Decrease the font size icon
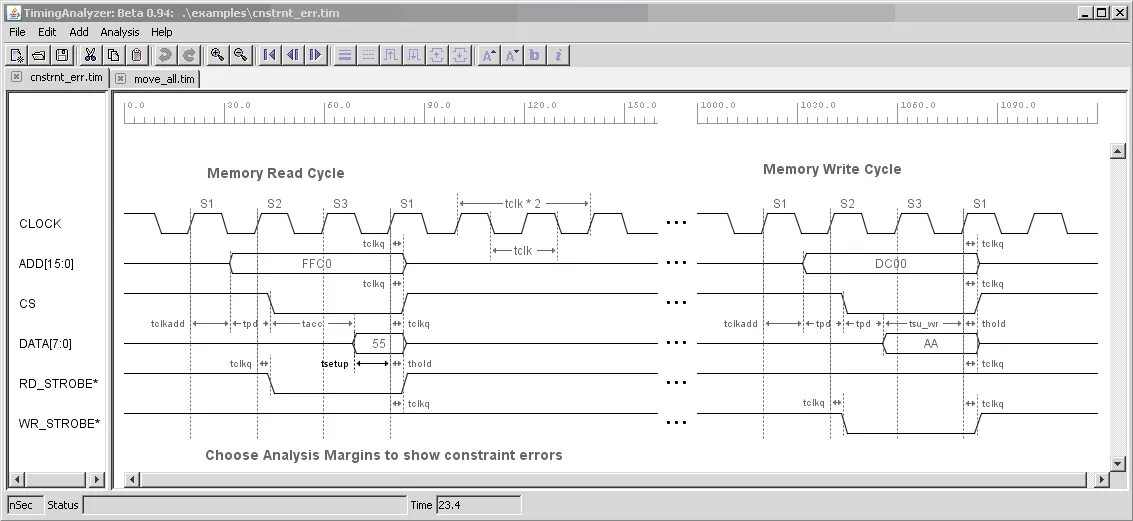 click(x=512, y=55)
